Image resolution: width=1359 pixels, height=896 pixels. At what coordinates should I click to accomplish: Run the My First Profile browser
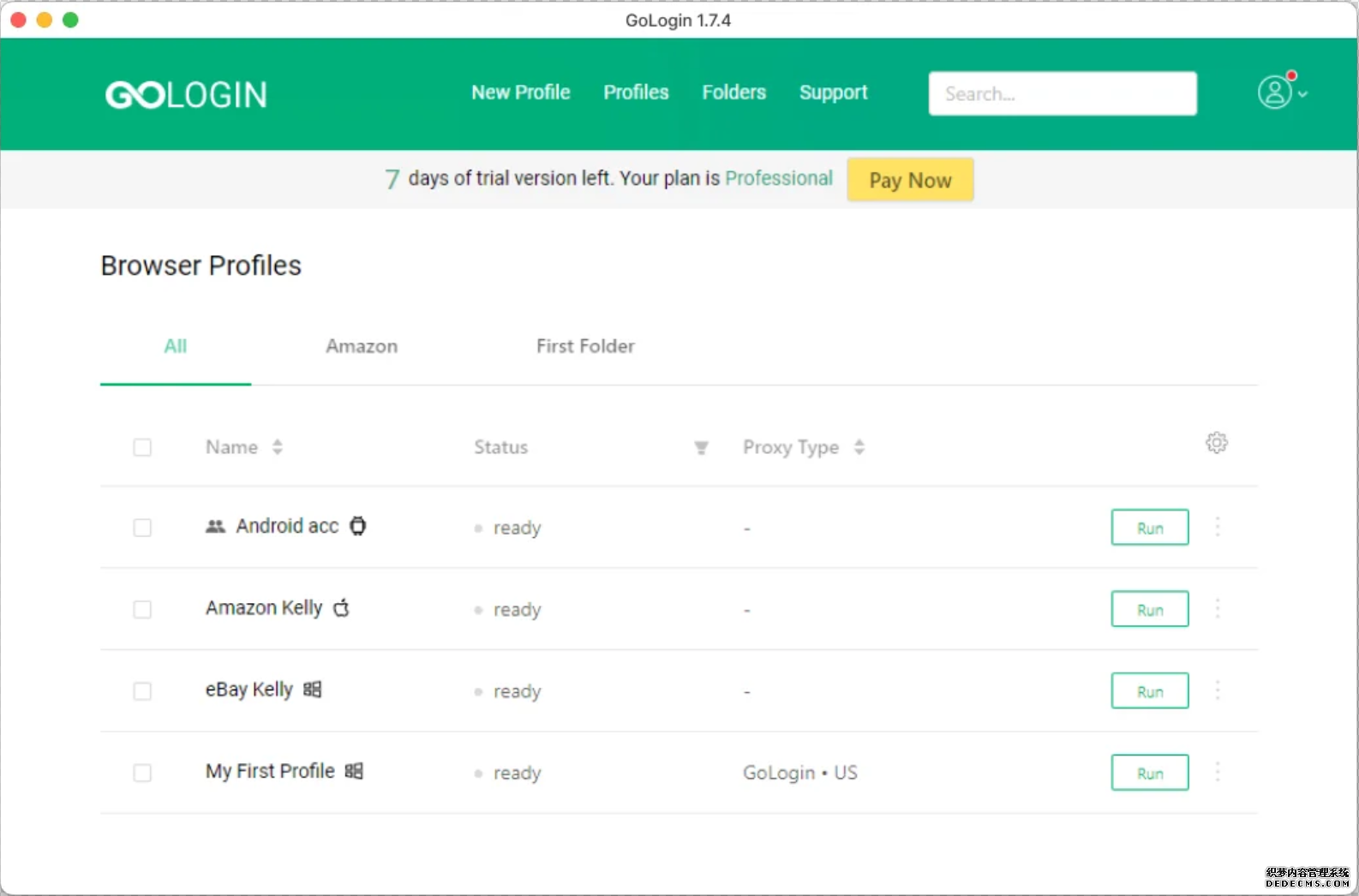(1149, 773)
